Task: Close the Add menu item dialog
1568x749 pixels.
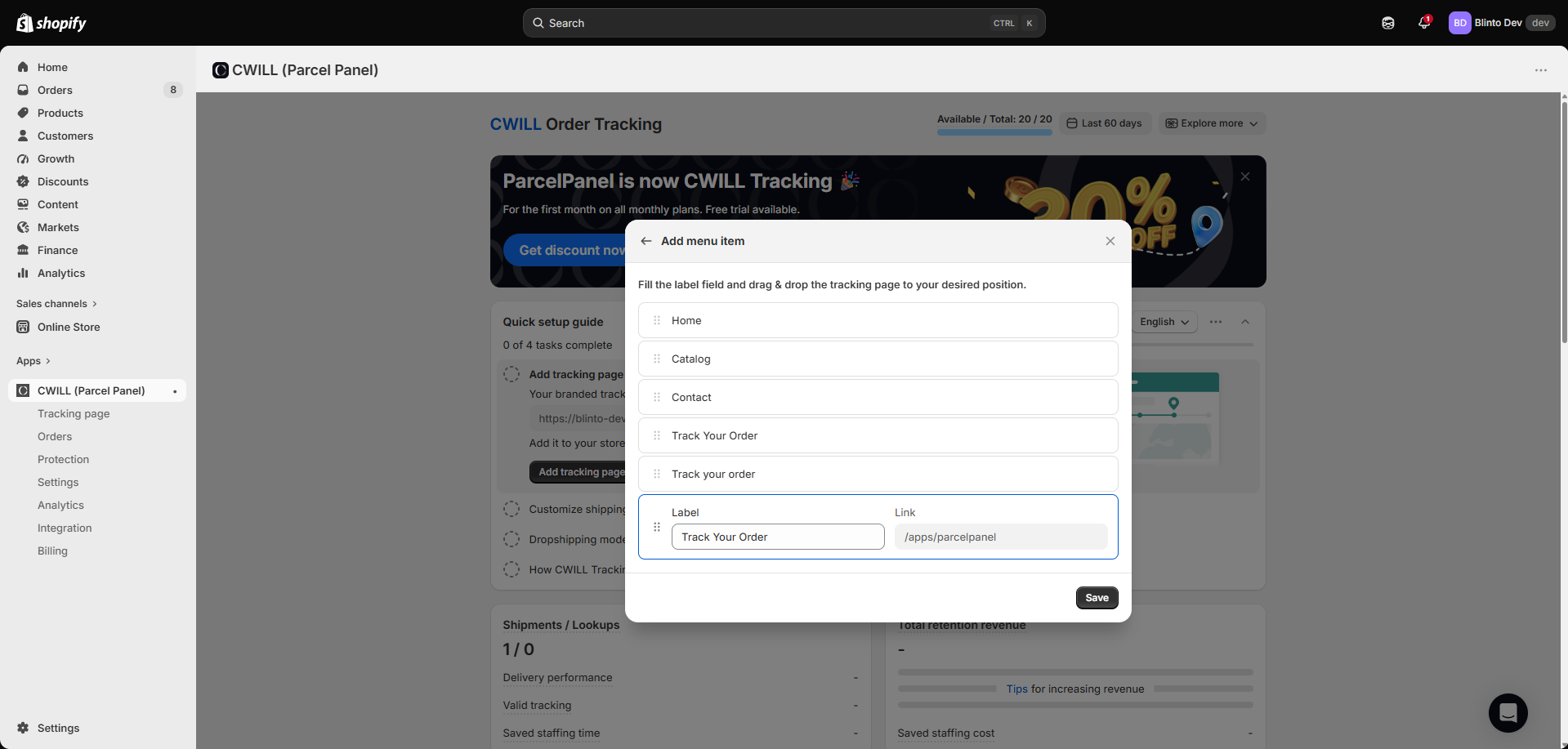Action: (x=1110, y=241)
